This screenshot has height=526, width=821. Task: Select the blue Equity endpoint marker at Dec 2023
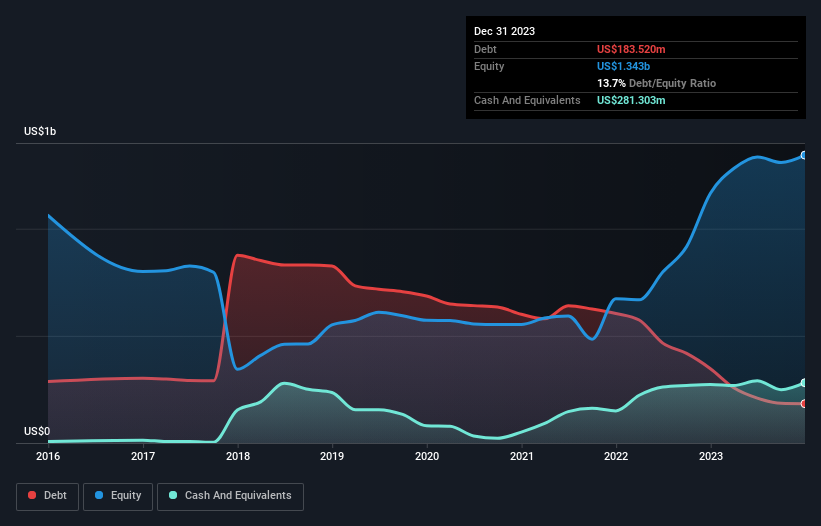pyautogui.click(x=804, y=155)
